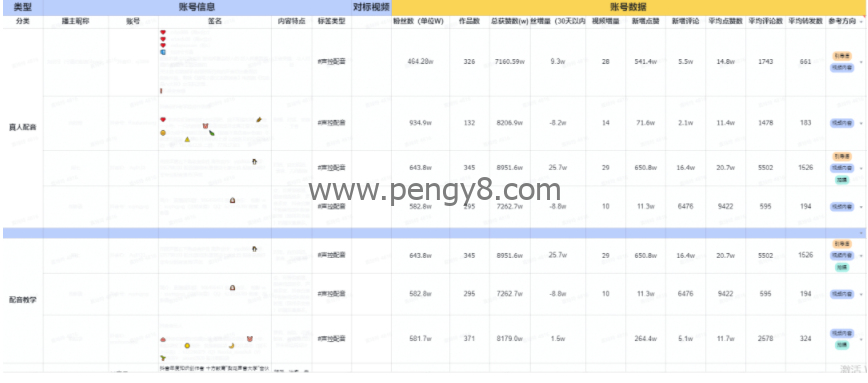
Task: Select the 464.28w follower count cell
Action: point(420,62)
